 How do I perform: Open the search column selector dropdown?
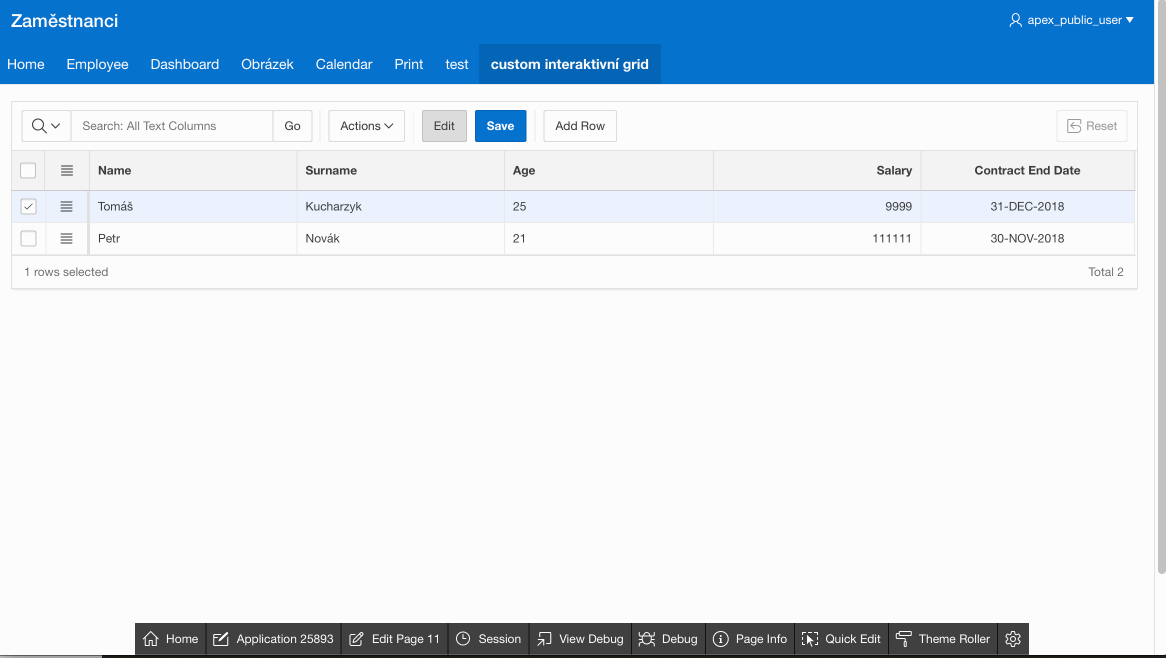point(46,126)
